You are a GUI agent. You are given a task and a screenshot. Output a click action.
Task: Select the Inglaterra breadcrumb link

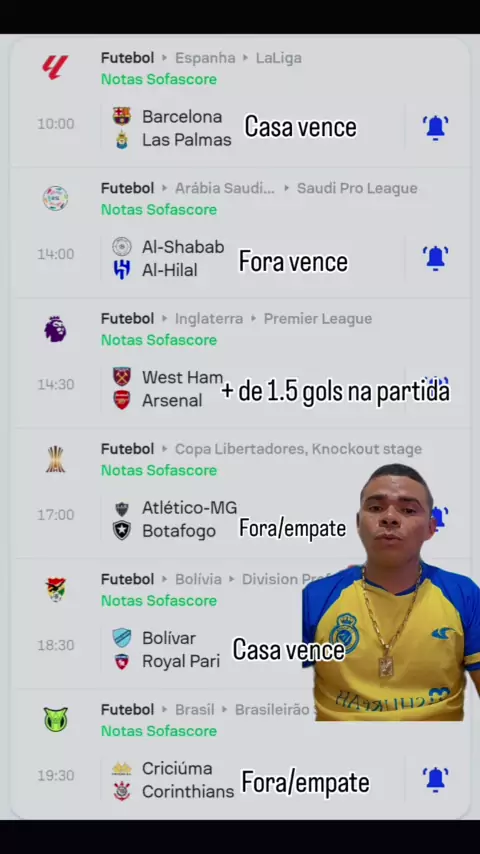(209, 319)
